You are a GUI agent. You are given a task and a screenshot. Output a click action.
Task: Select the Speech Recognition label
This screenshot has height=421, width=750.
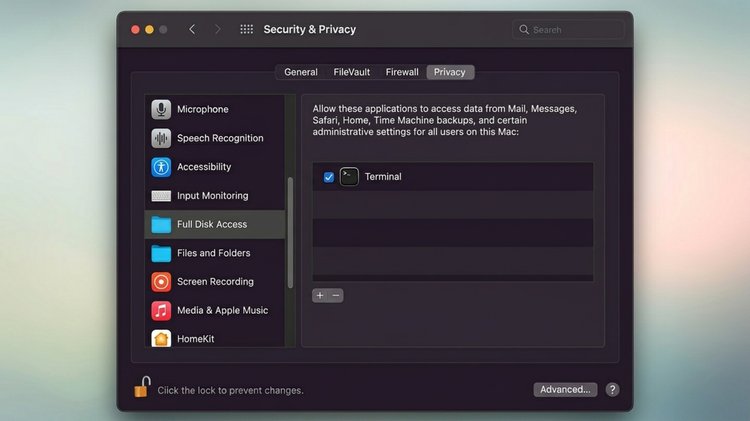pos(220,138)
